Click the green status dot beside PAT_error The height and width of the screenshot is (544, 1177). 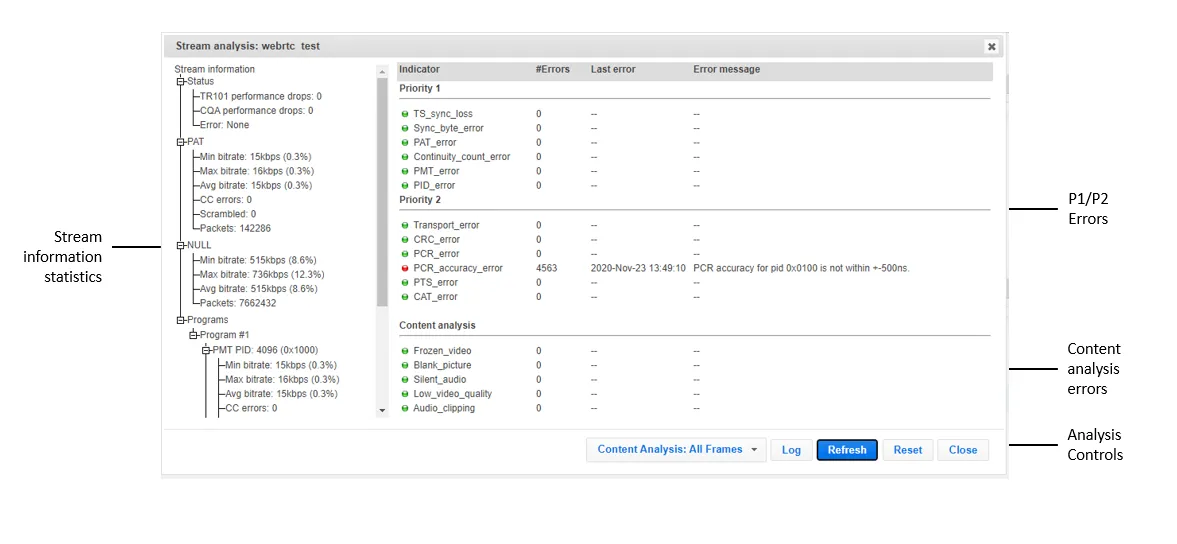pos(405,143)
